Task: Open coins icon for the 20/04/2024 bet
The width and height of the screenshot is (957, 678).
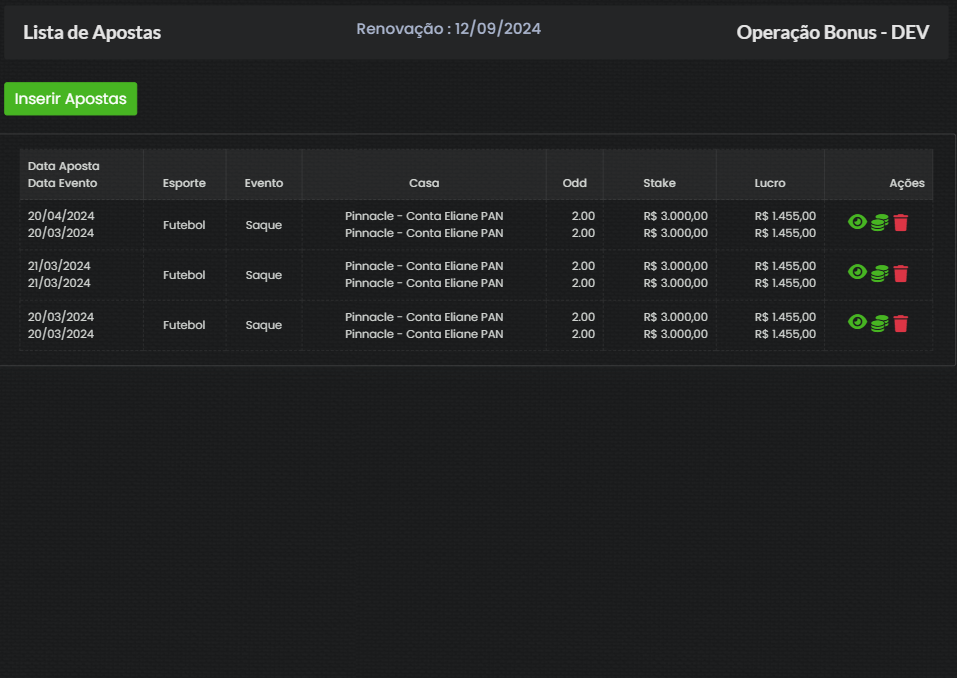Action: pyautogui.click(x=879, y=223)
